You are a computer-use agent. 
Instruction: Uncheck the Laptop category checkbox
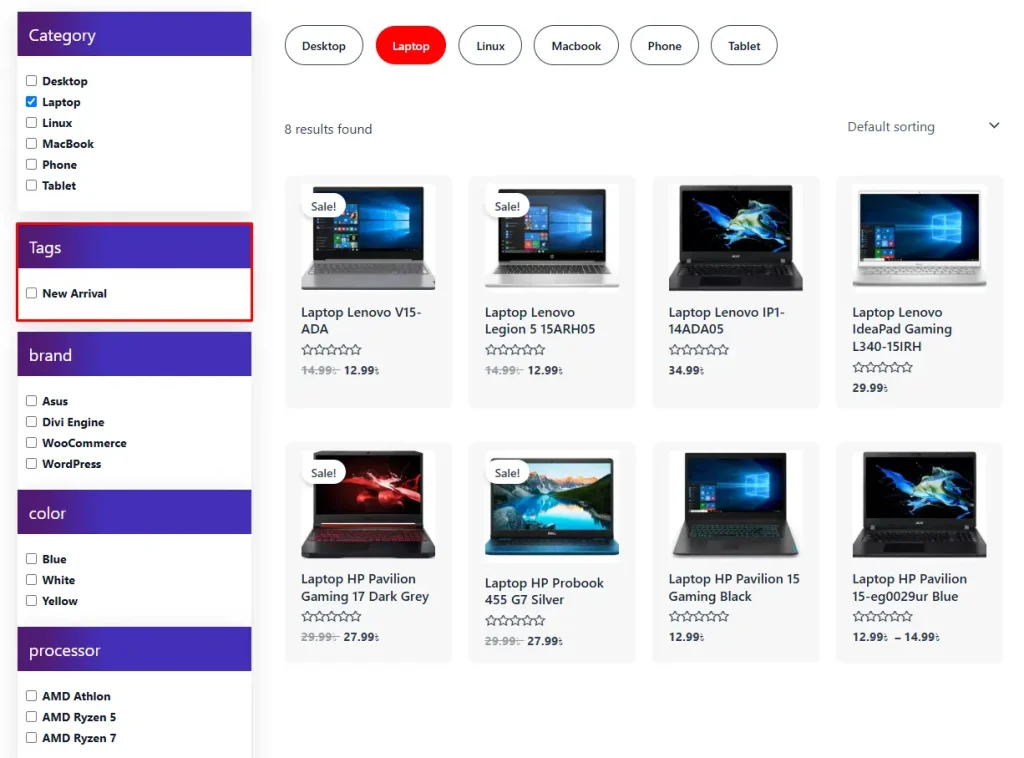coord(31,102)
